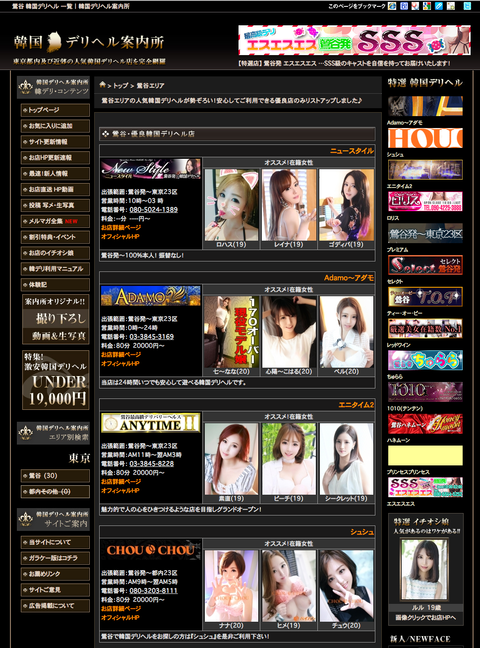Click the site logo 韓国デリヘル案内所
This screenshot has width=480, height=648.
pos(89,42)
